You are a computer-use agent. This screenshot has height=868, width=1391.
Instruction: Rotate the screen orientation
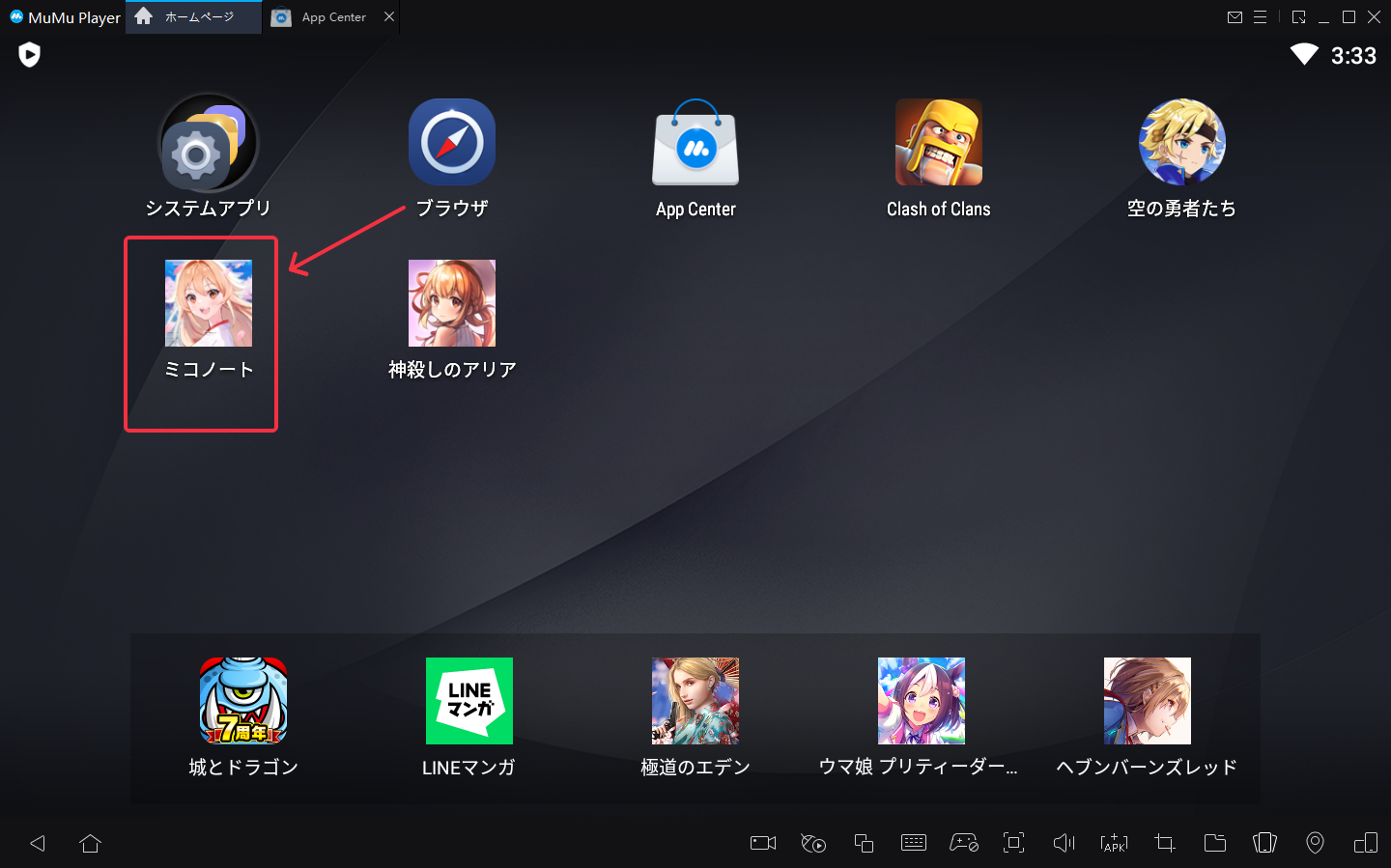pos(1366,843)
